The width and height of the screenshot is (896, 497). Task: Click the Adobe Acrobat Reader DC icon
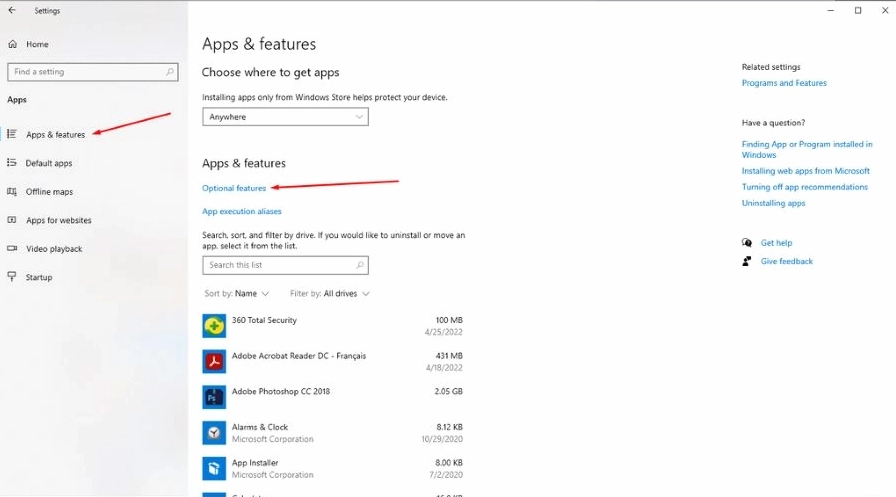point(214,361)
